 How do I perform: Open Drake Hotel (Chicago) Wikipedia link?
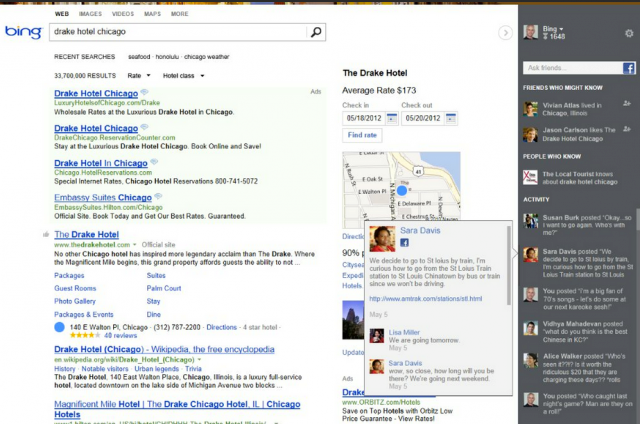pyautogui.click(x=164, y=349)
